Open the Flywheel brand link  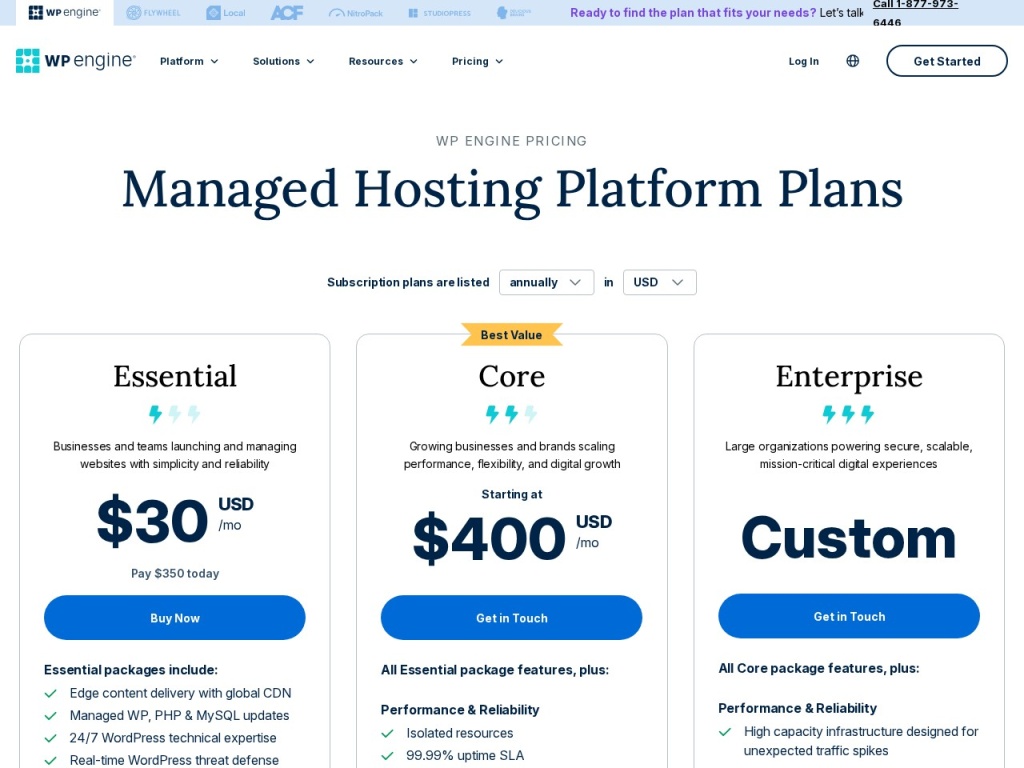click(153, 12)
